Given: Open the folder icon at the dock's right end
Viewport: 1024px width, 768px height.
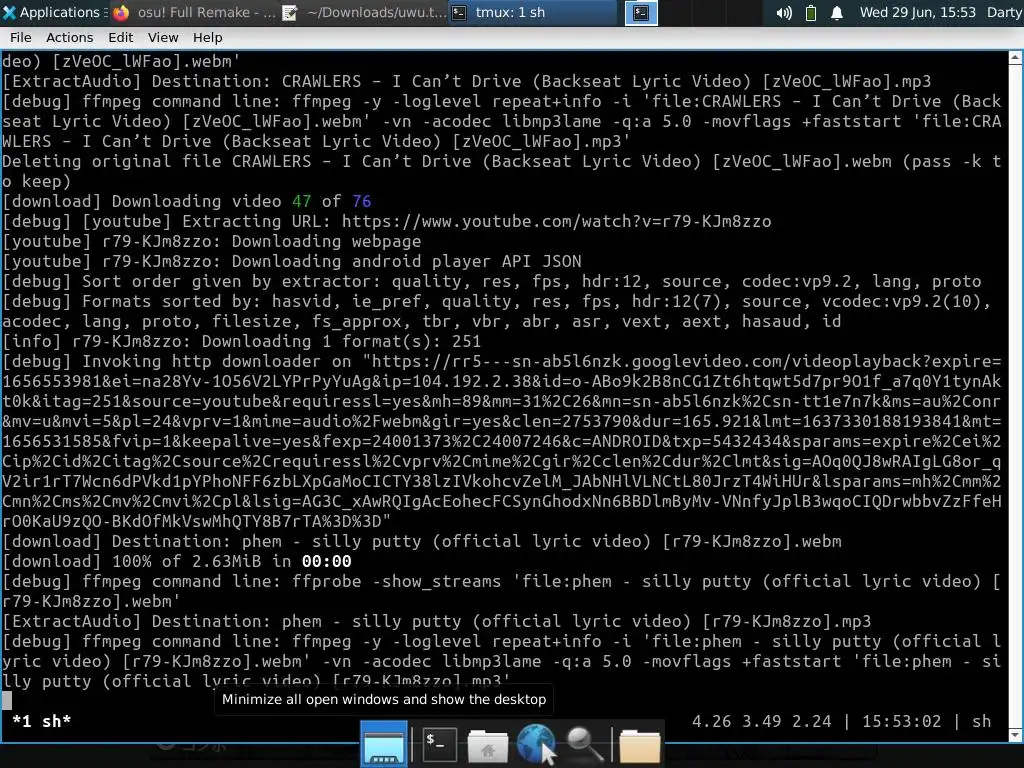Looking at the screenshot, I should [x=639, y=745].
